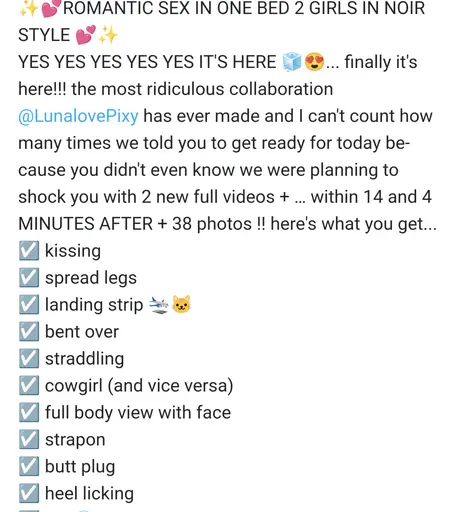Click the cat face emoji
Viewport: 462px width, 512px height.
pos(181,304)
